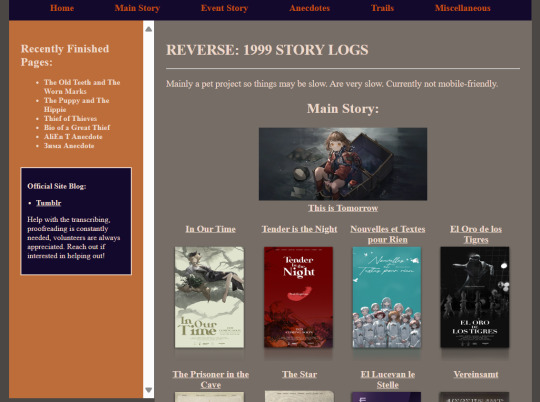Click the sidebar vertical scrollbar track
Viewport: 540px width, 402px height.
148,209
